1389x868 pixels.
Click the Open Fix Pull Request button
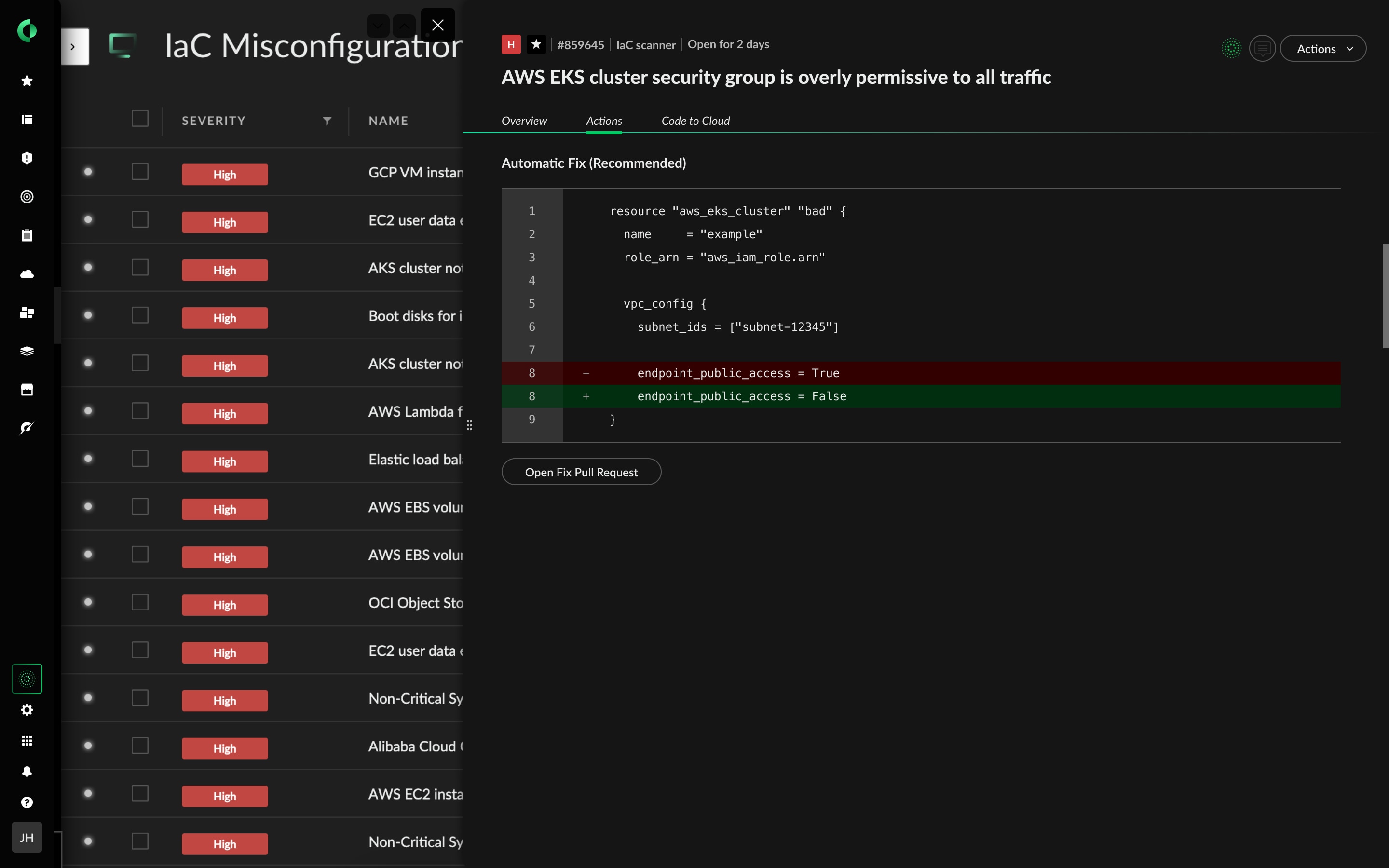581,471
